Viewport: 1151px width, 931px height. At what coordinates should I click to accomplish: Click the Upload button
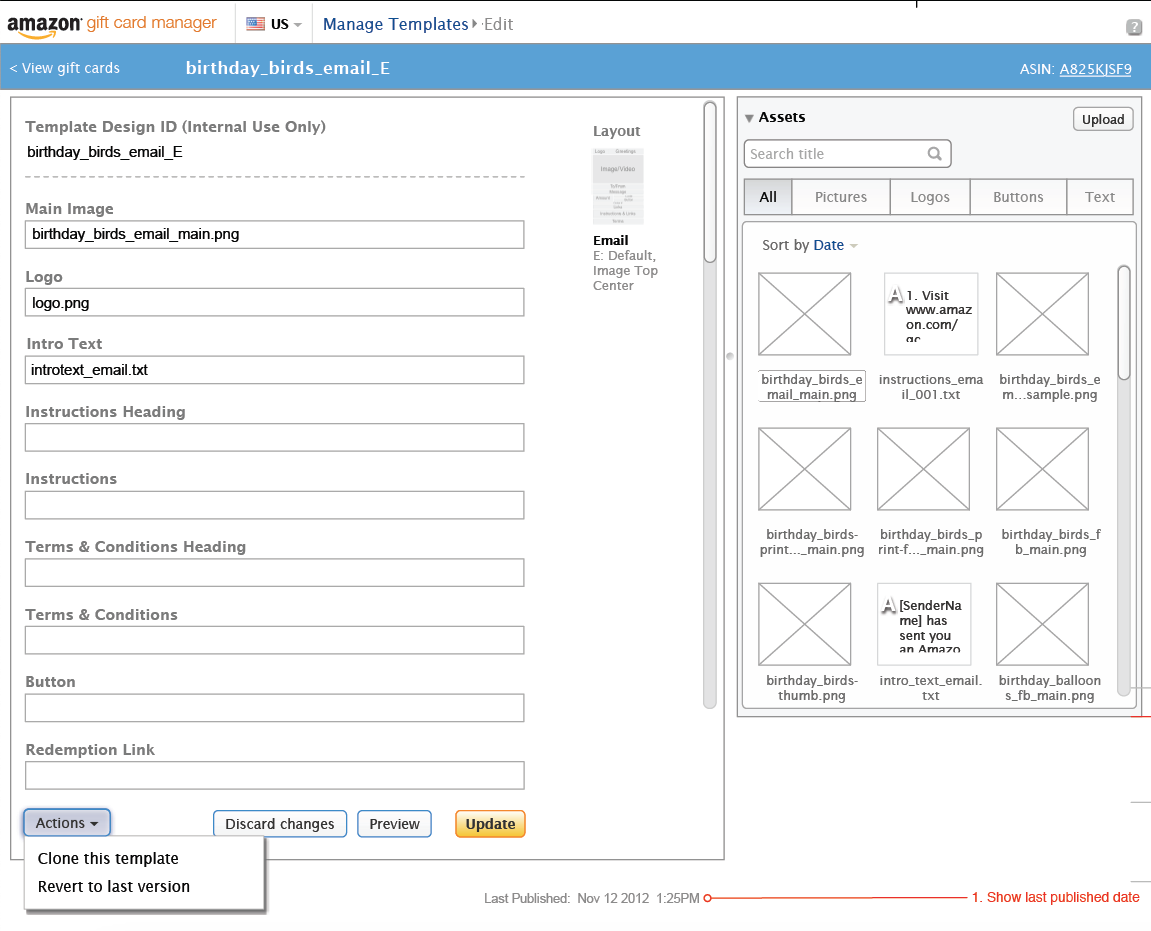pos(1103,119)
